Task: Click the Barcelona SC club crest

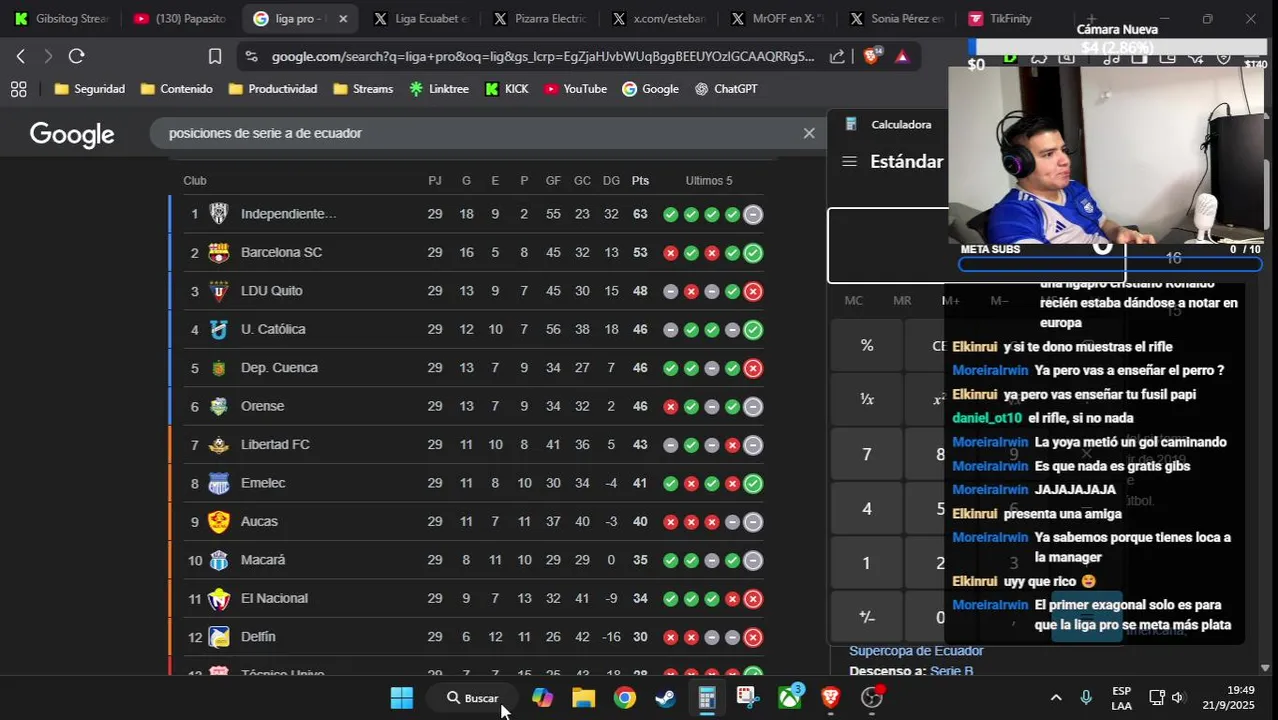Action: pos(219,253)
